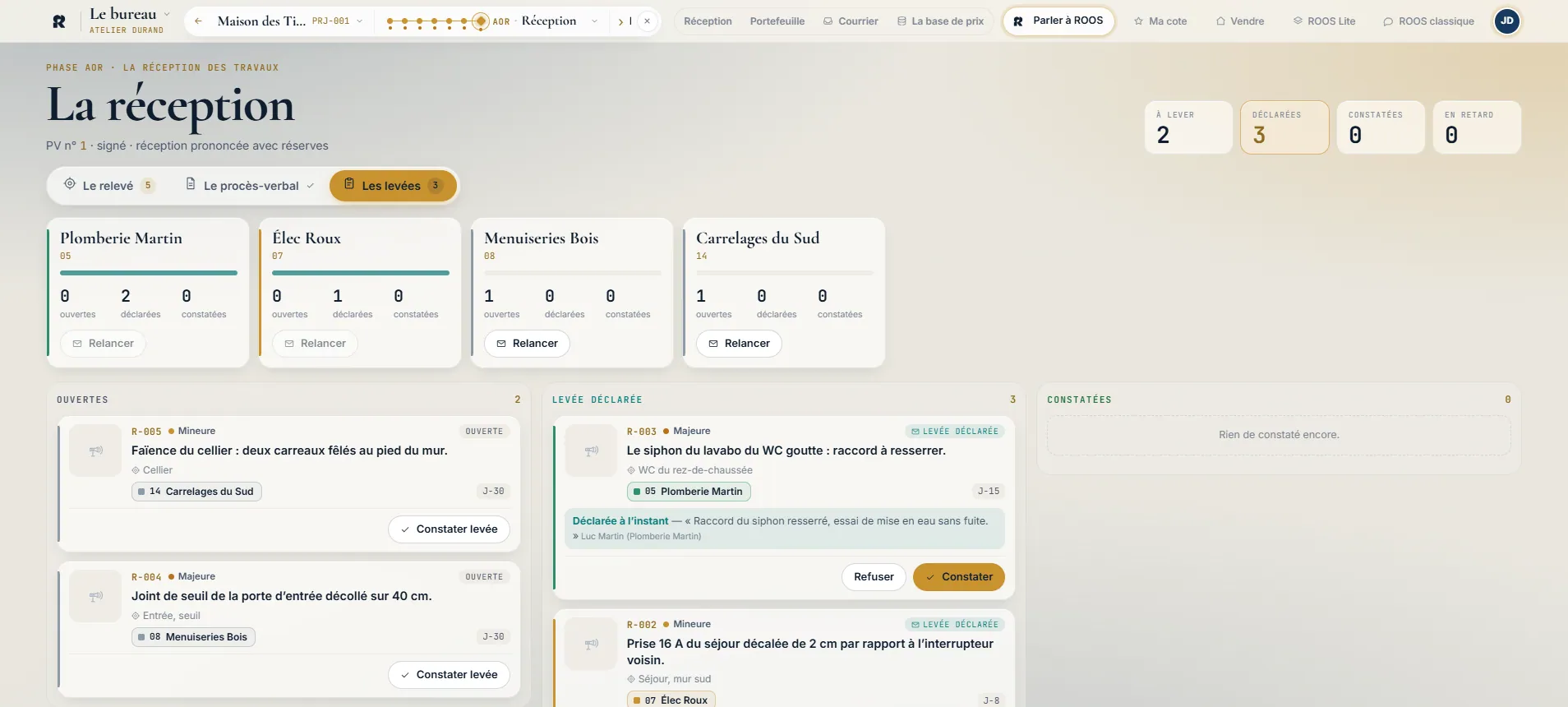Click the layers icon for ROOS Lite

point(1298,21)
